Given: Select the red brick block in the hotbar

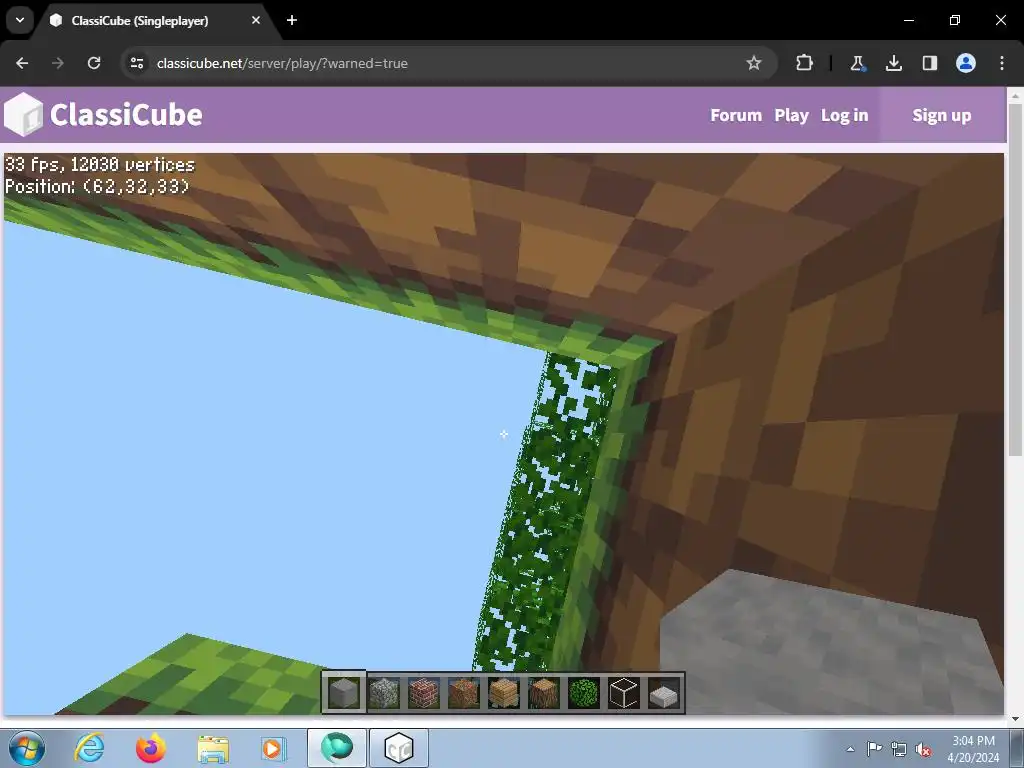Looking at the screenshot, I should (424, 693).
